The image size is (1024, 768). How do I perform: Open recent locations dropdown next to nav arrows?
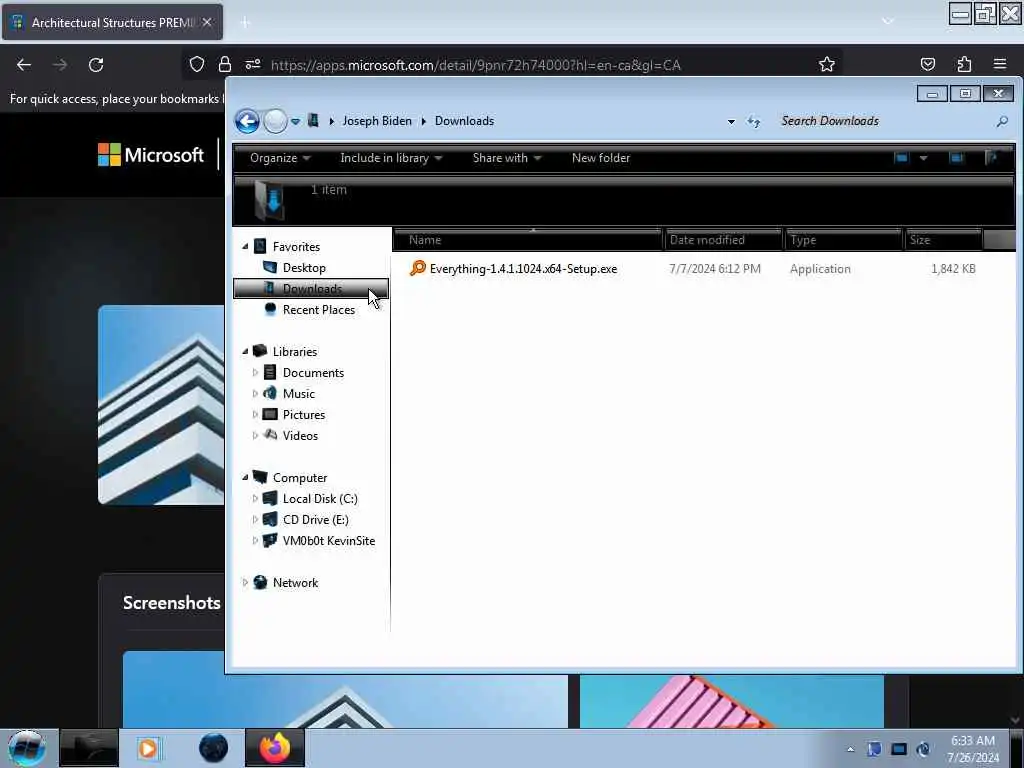[x=295, y=121]
